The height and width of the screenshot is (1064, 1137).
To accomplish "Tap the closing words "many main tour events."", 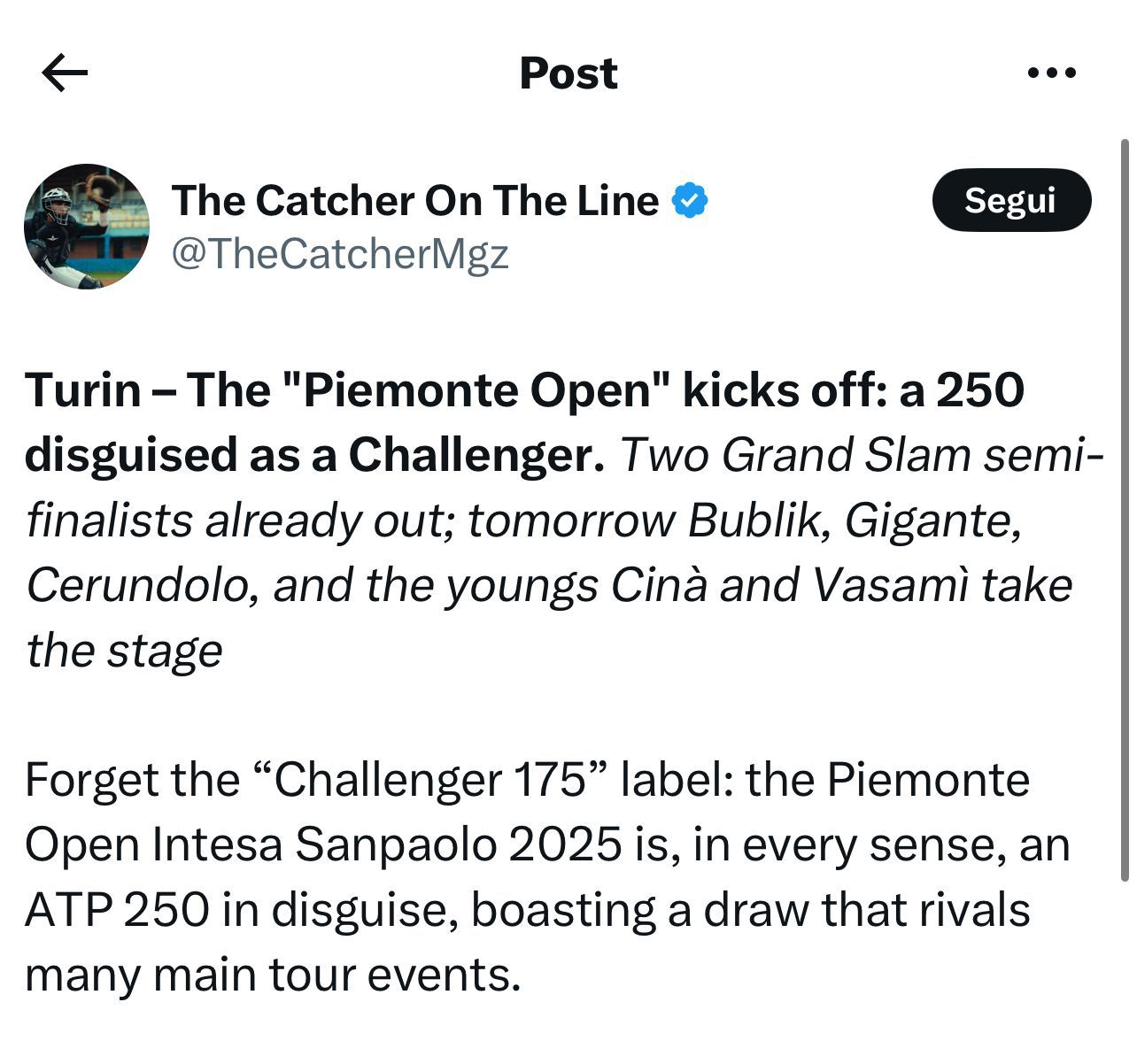I will [x=272, y=975].
